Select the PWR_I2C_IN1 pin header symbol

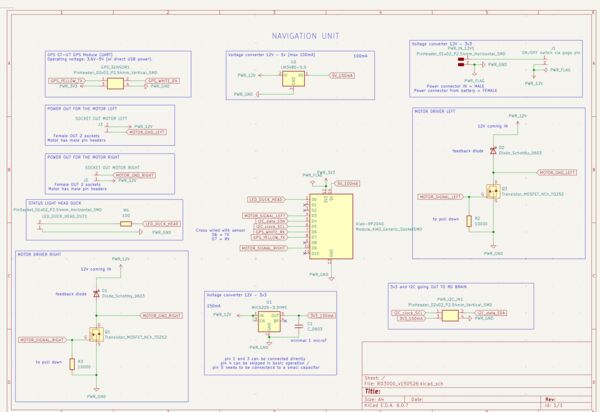coord(450,316)
